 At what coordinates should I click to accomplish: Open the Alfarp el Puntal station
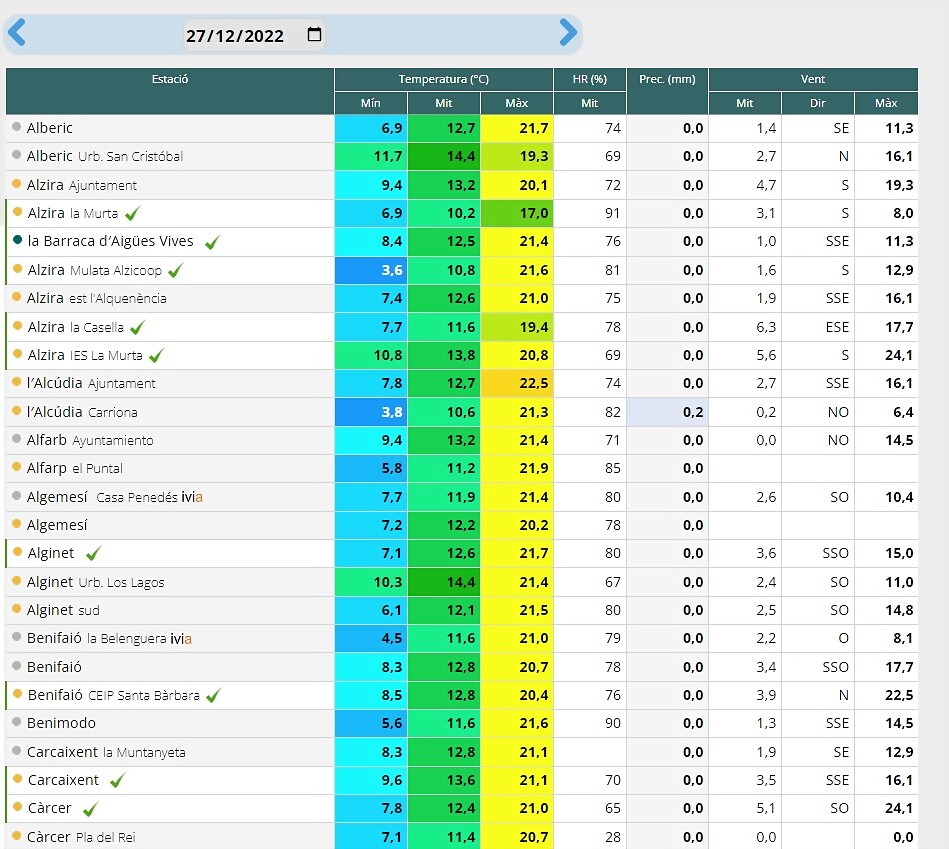coord(74,468)
